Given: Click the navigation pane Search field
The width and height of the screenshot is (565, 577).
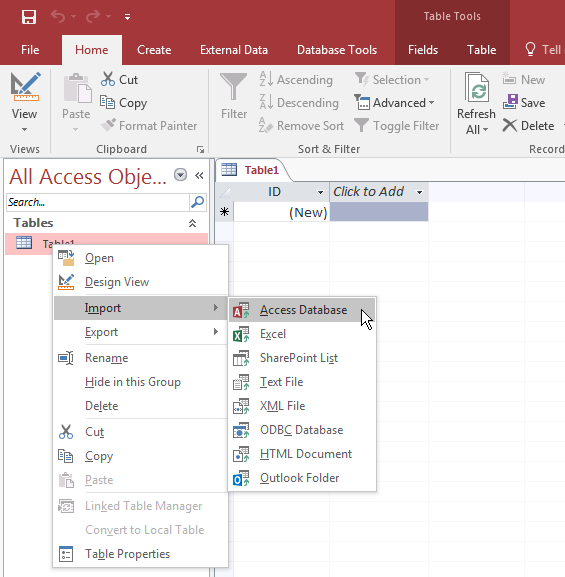Looking at the screenshot, I should point(98,202).
